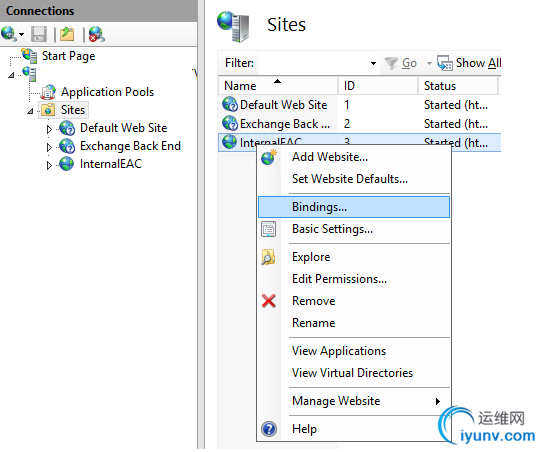Click the Add Website globe icon in the menu

269,157
